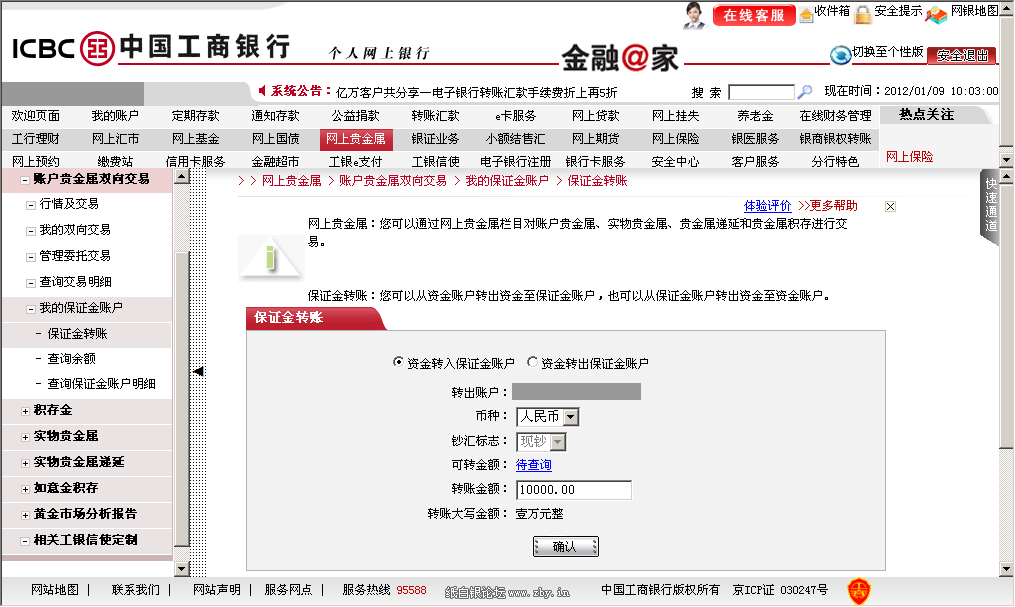The image size is (1015, 607).
Task: Open the 网上基金 menu item
Action: pos(195,139)
